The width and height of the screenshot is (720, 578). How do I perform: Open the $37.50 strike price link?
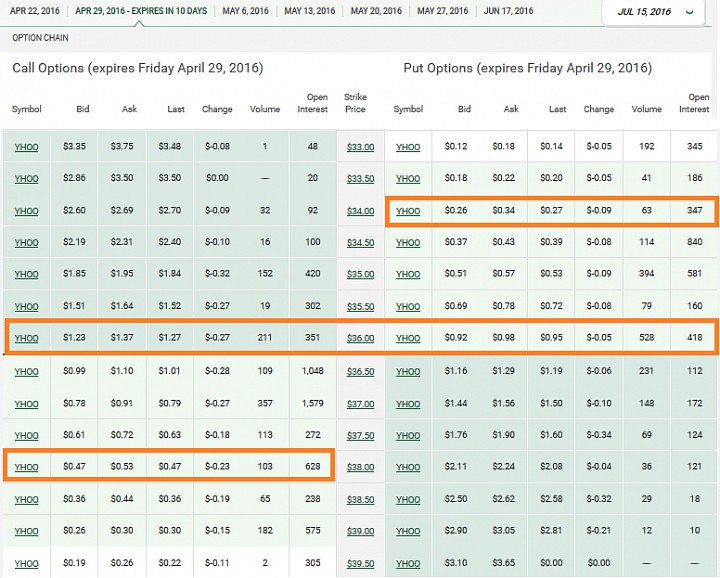point(360,436)
